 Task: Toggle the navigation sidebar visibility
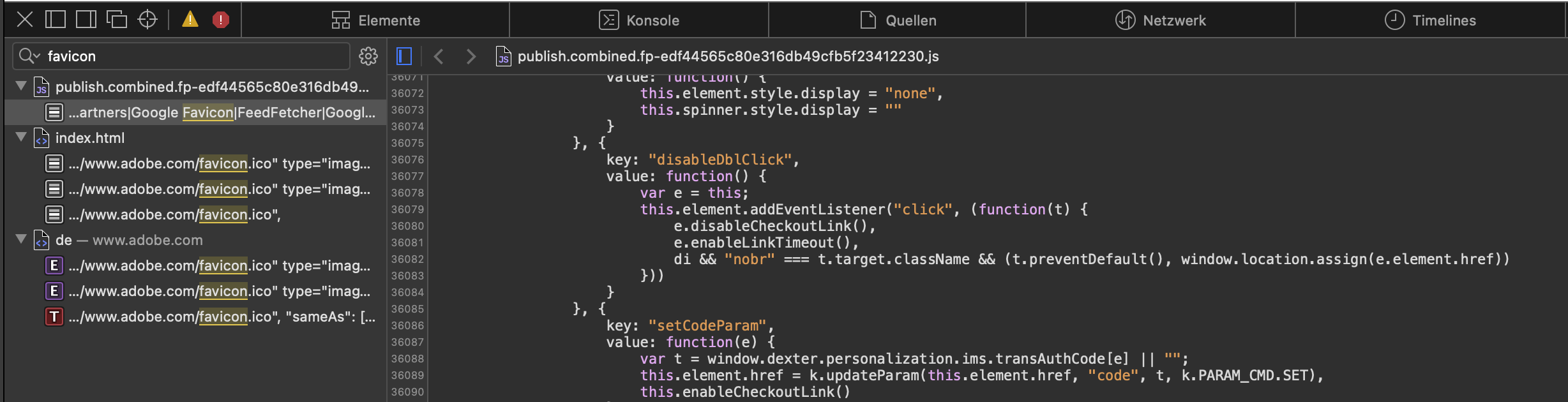[404, 56]
